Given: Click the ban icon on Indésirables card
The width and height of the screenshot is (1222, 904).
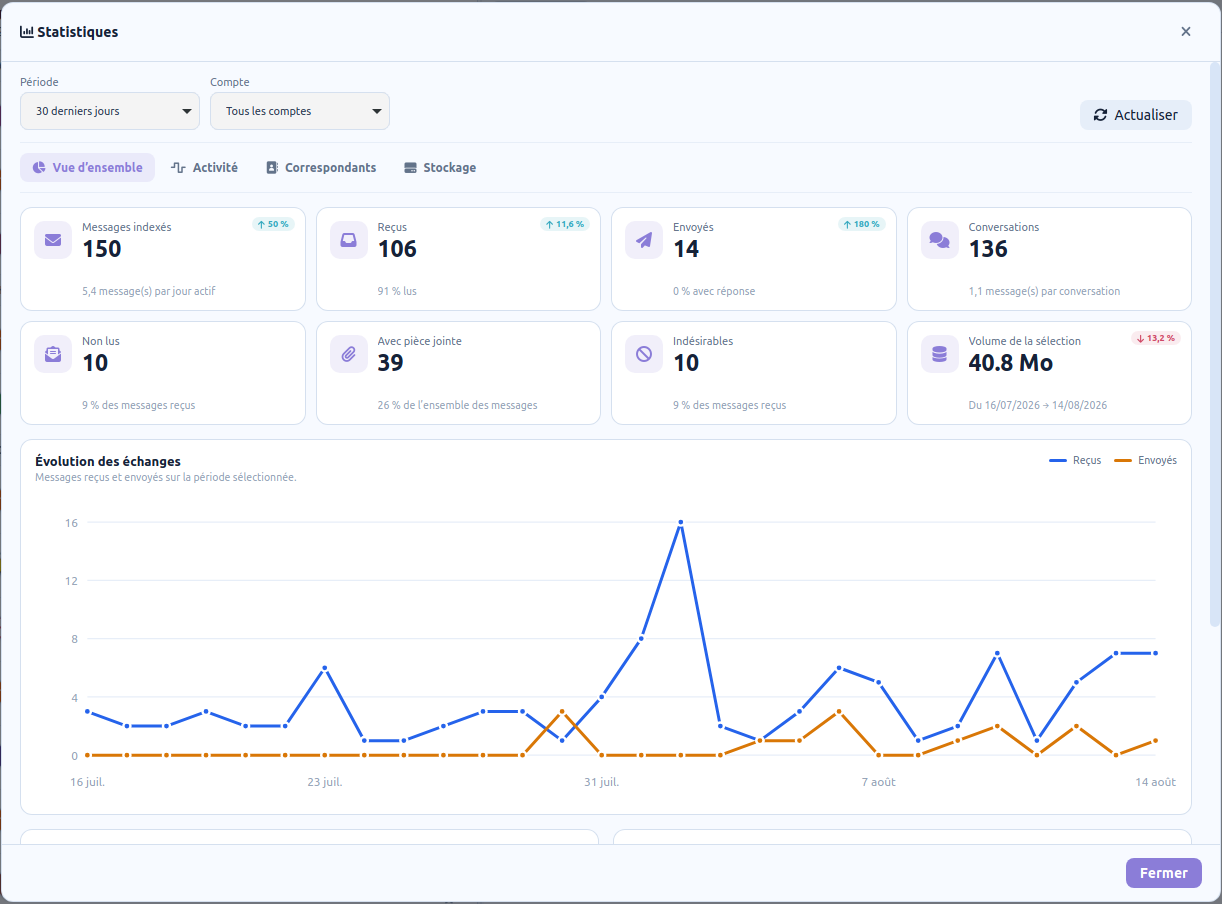Looking at the screenshot, I should 644,354.
